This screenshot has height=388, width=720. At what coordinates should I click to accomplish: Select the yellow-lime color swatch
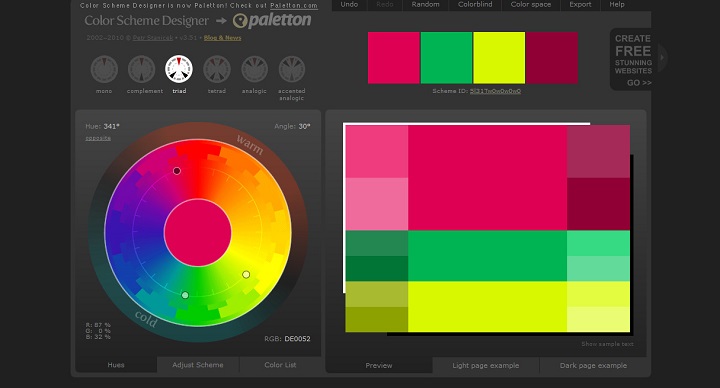point(499,58)
